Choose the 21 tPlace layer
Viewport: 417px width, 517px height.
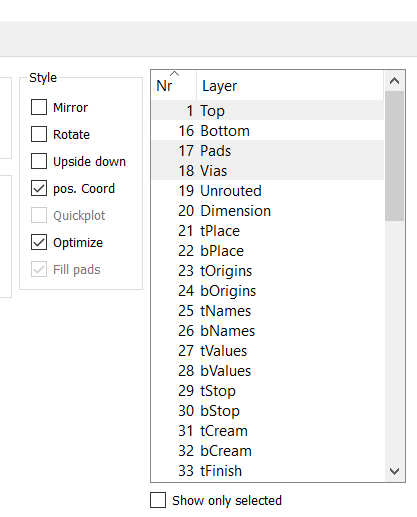click(268, 231)
